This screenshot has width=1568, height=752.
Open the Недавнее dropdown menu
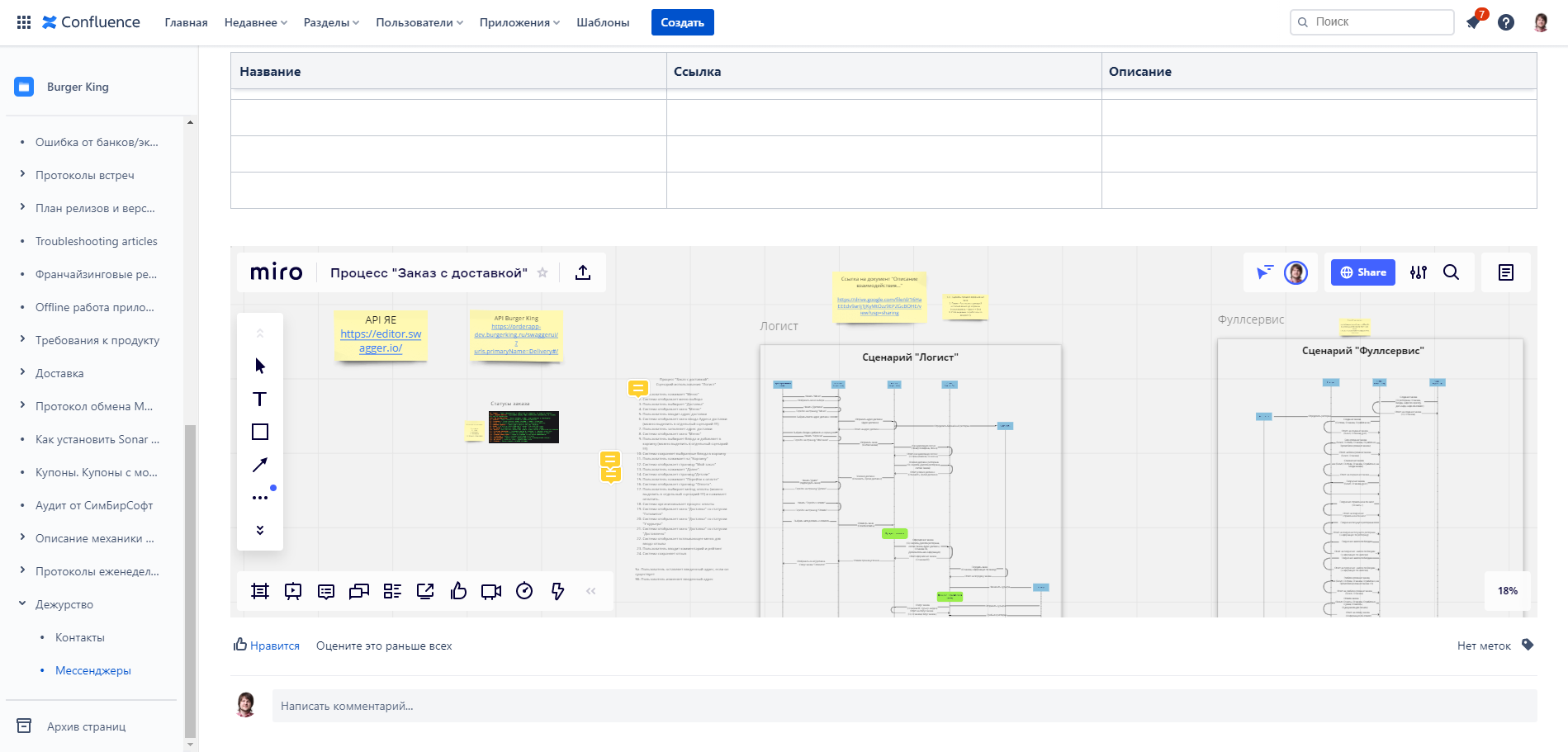(255, 22)
